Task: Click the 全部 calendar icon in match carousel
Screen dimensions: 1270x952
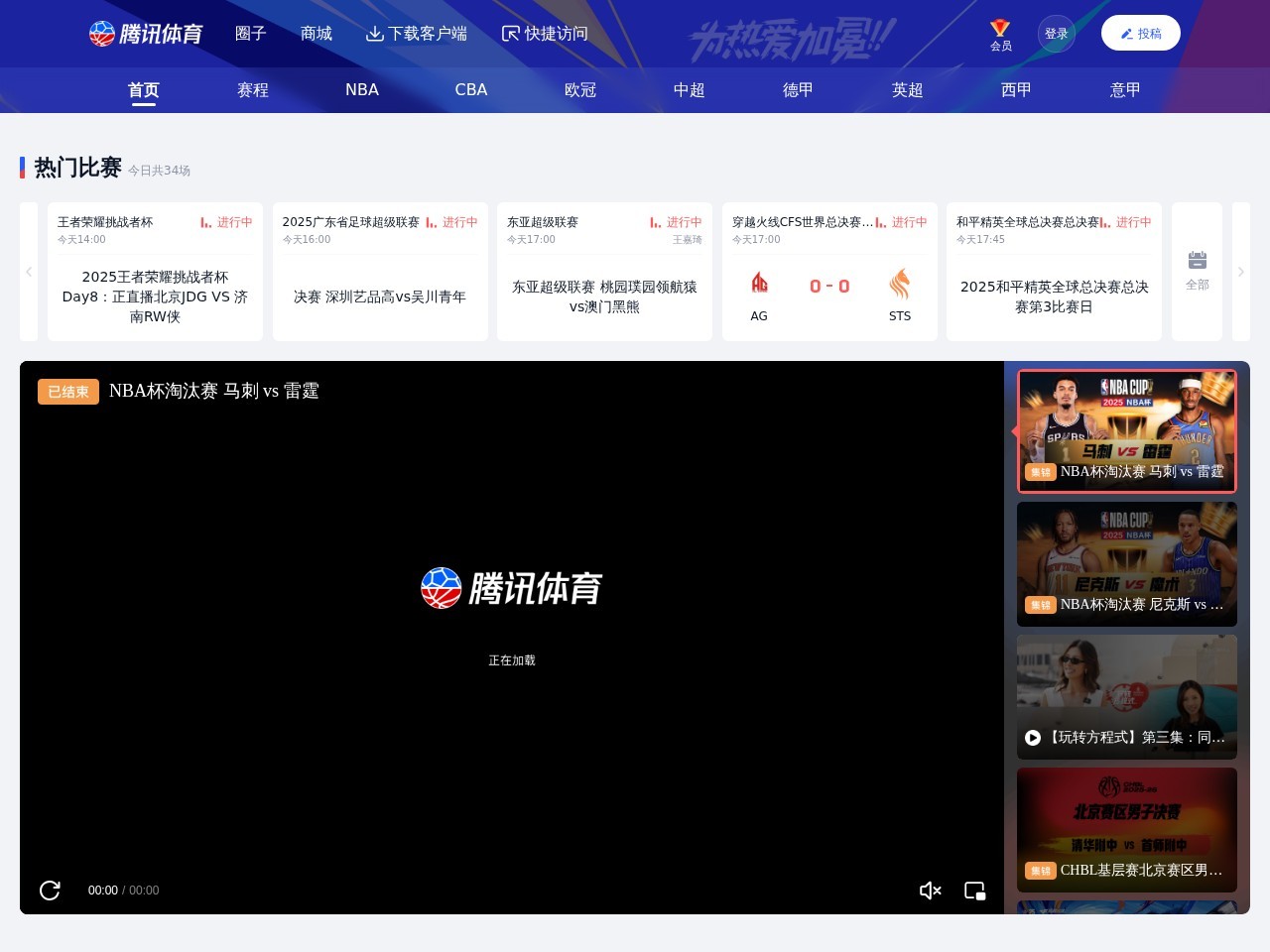Action: coord(1198,259)
